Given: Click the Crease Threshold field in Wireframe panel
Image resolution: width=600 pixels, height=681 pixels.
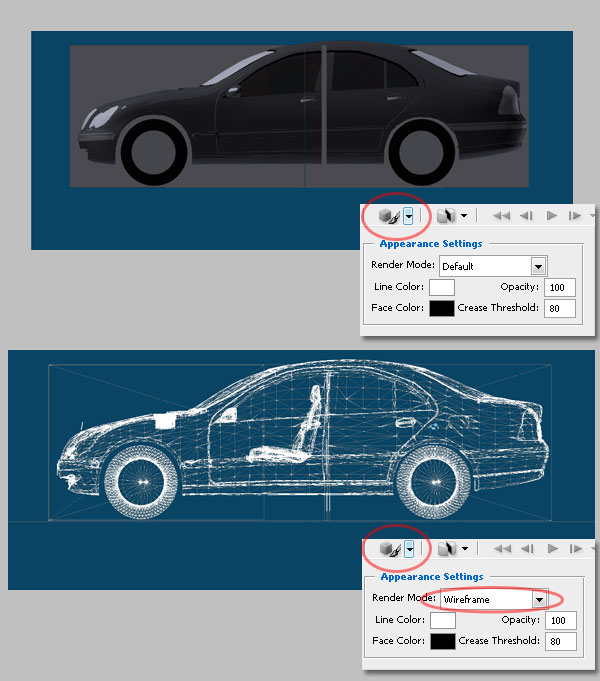Looking at the screenshot, I should coord(561,641).
